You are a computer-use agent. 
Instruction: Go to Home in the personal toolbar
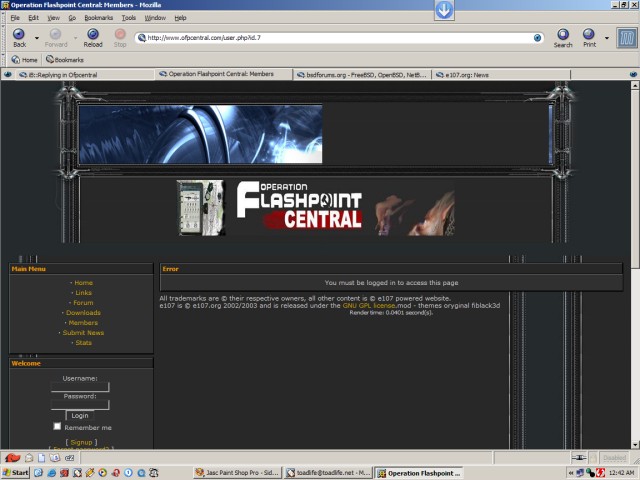pyautogui.click(x=24, y=60)
